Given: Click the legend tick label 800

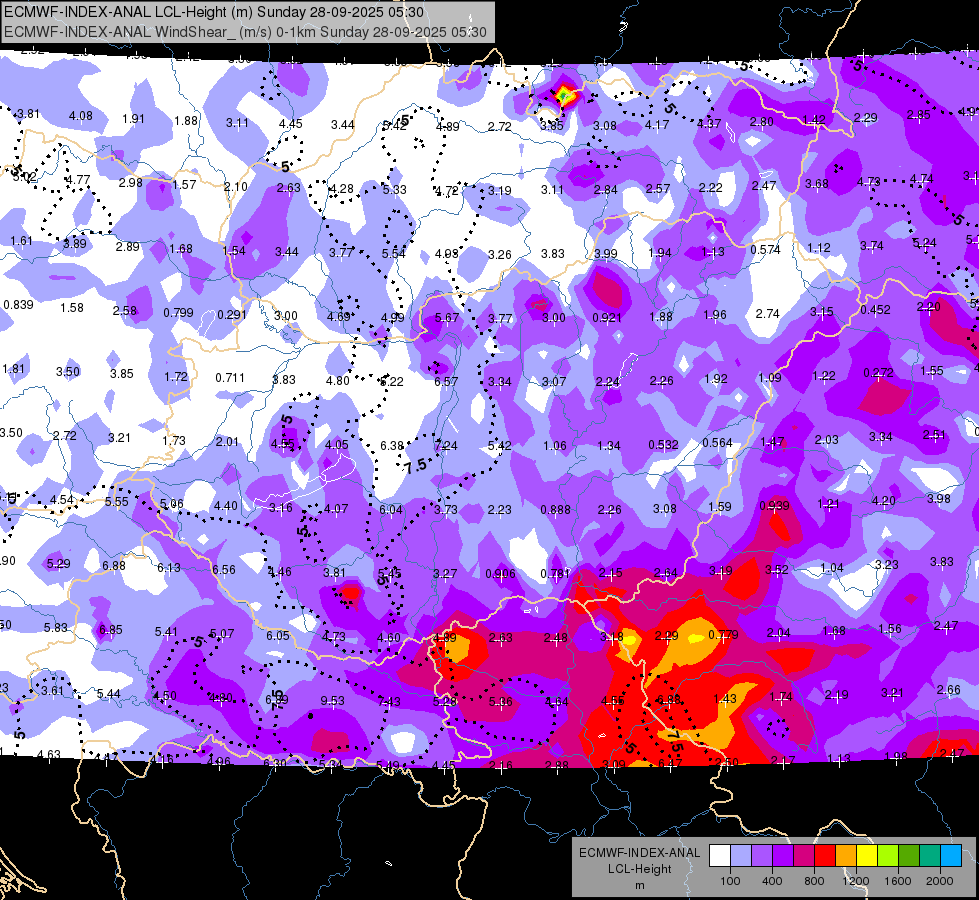Looking at the screenshot, I should tap(814, 881).
